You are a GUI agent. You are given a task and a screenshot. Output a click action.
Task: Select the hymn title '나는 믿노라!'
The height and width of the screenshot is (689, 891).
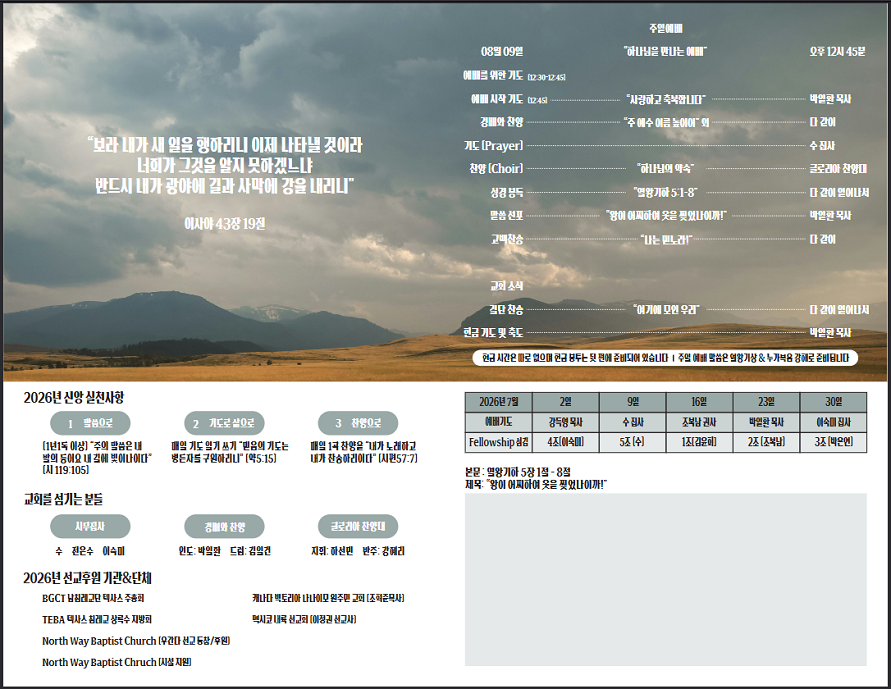point(666,240)
